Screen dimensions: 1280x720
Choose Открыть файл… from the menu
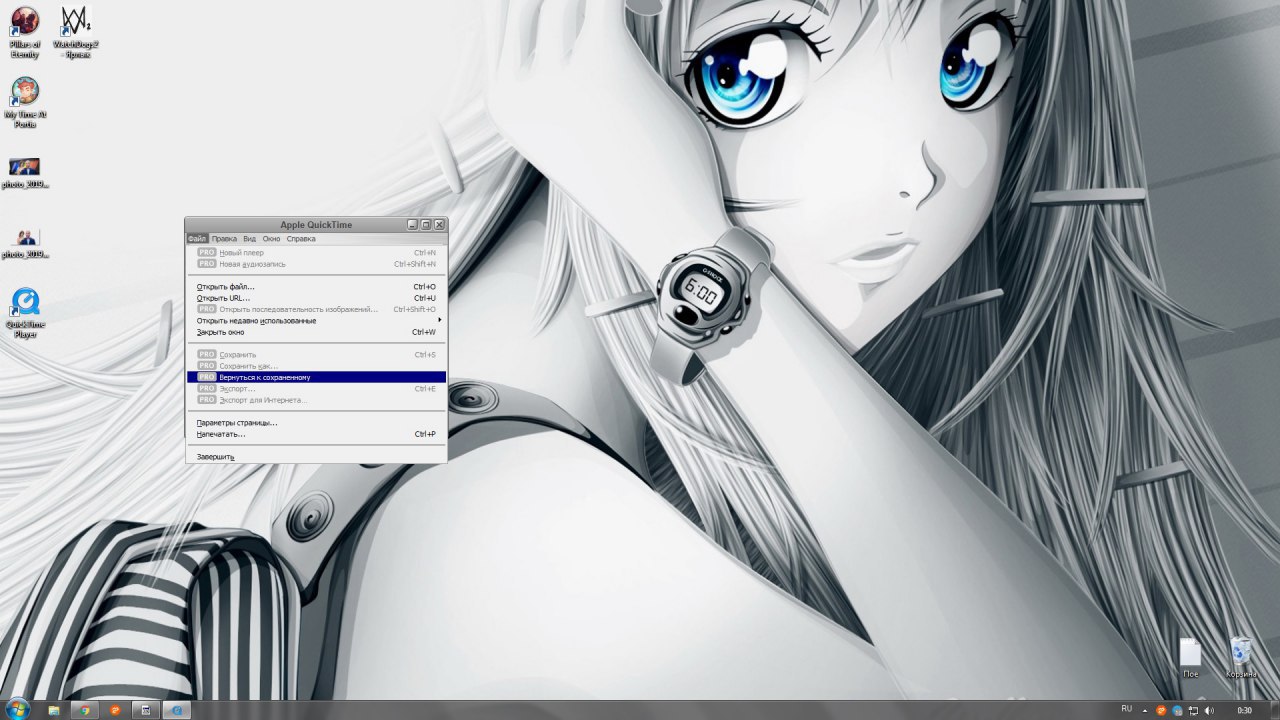tap(316, 287)
